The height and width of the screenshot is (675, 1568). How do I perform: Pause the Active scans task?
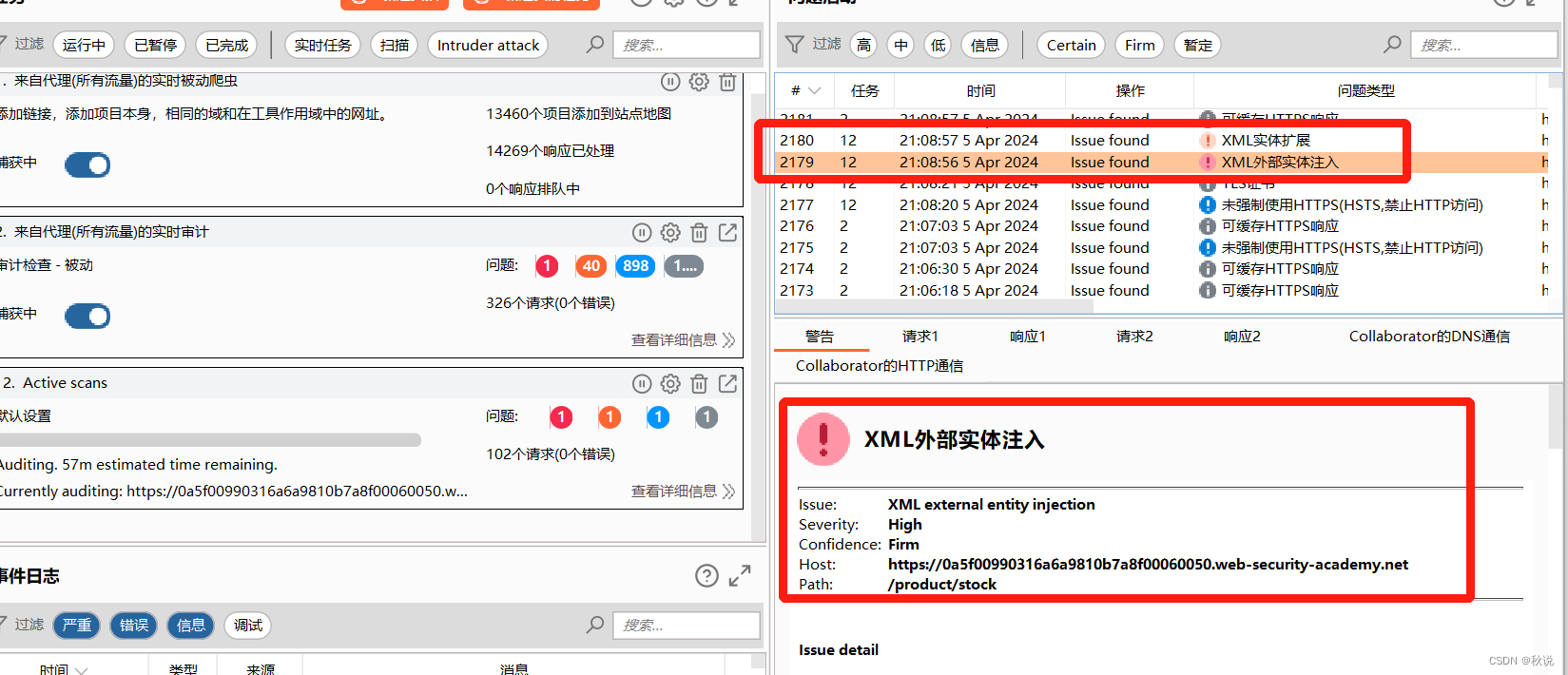642,384
